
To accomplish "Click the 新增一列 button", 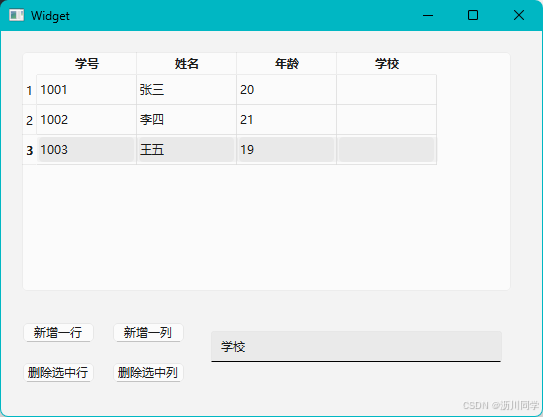I will coord(148,332).
